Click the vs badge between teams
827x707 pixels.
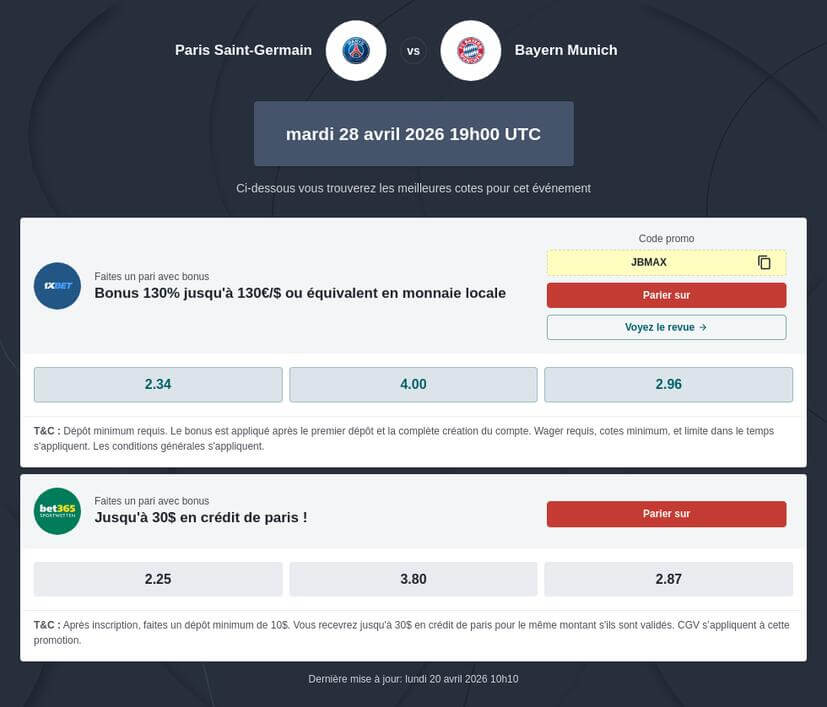(413, 50)
